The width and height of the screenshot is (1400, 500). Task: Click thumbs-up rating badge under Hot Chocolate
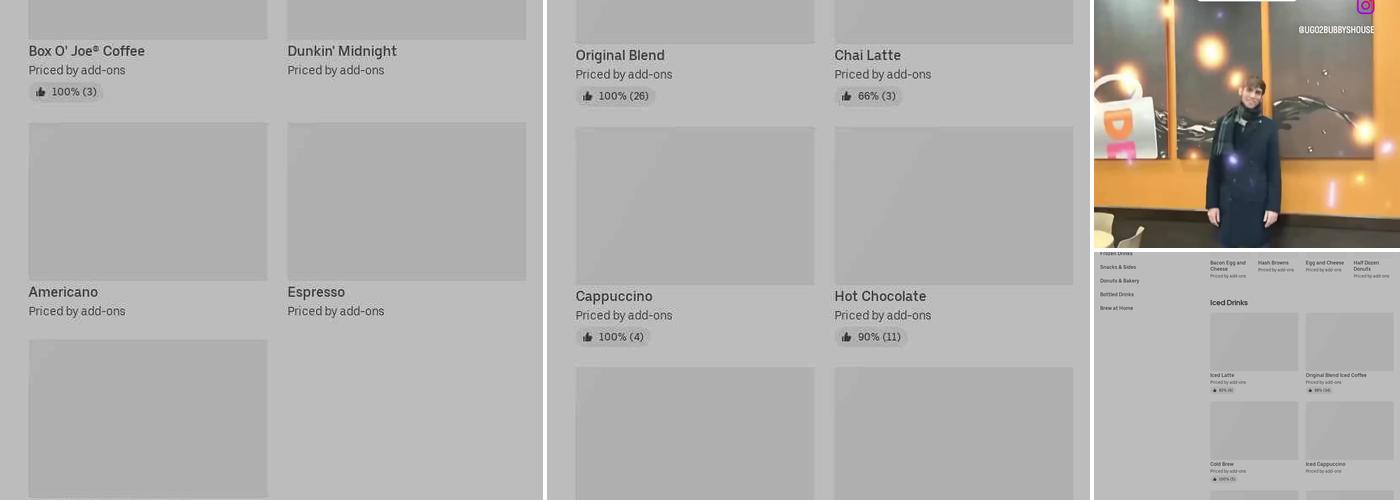click(x=871, y=337)
